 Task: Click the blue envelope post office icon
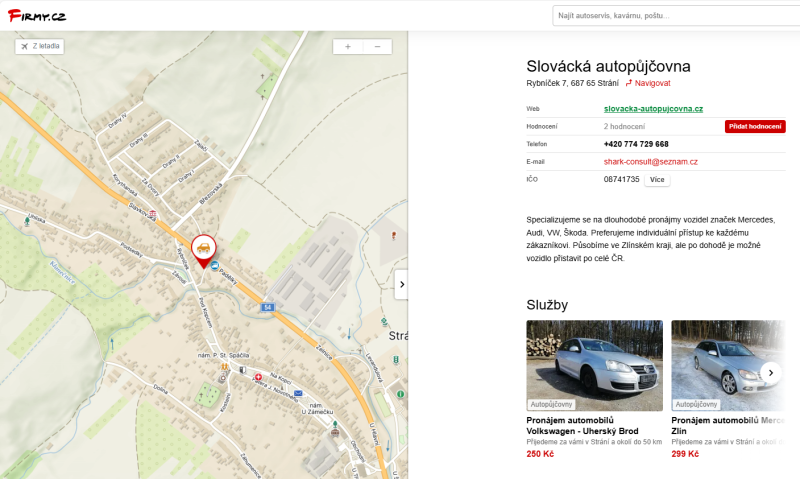click(x=298, y=393)
